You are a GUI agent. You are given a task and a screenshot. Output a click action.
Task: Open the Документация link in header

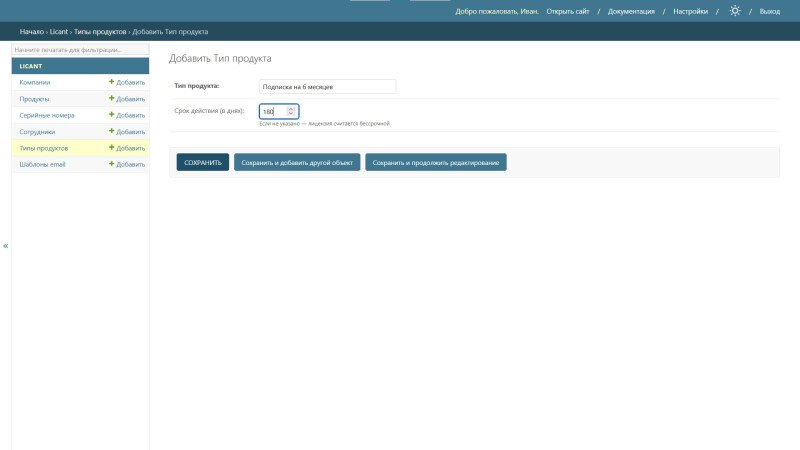631,11
